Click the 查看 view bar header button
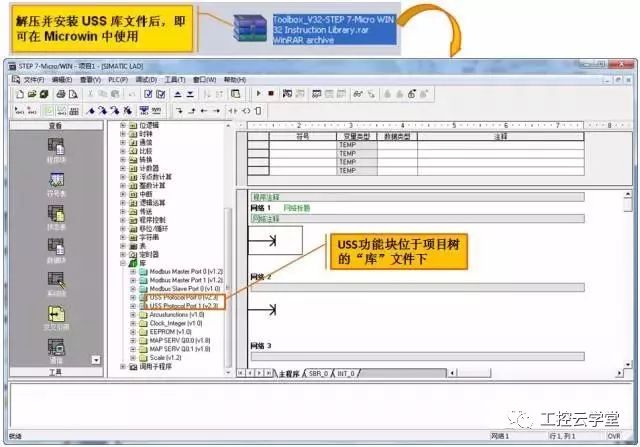Image resolution: width=640 pixels, height=447 pixels. [56, 125]
